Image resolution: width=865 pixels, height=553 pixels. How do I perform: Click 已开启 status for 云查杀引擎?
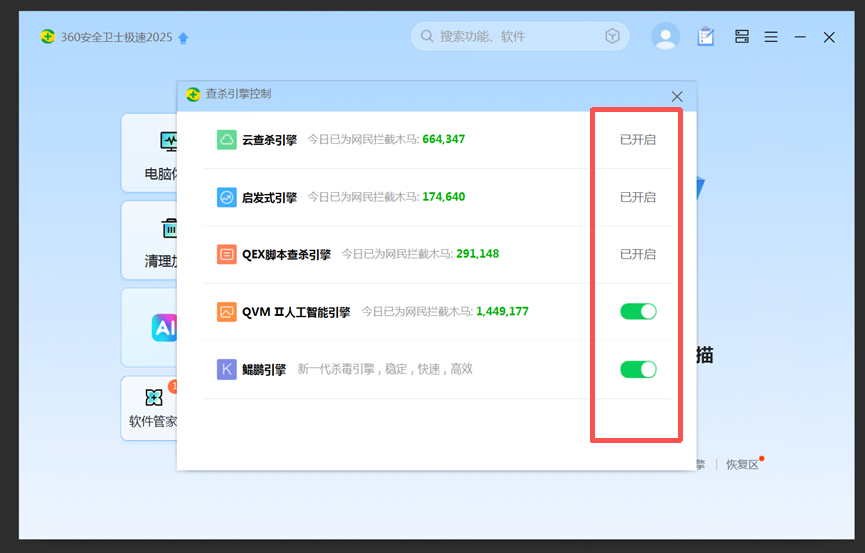pos(637,140)
